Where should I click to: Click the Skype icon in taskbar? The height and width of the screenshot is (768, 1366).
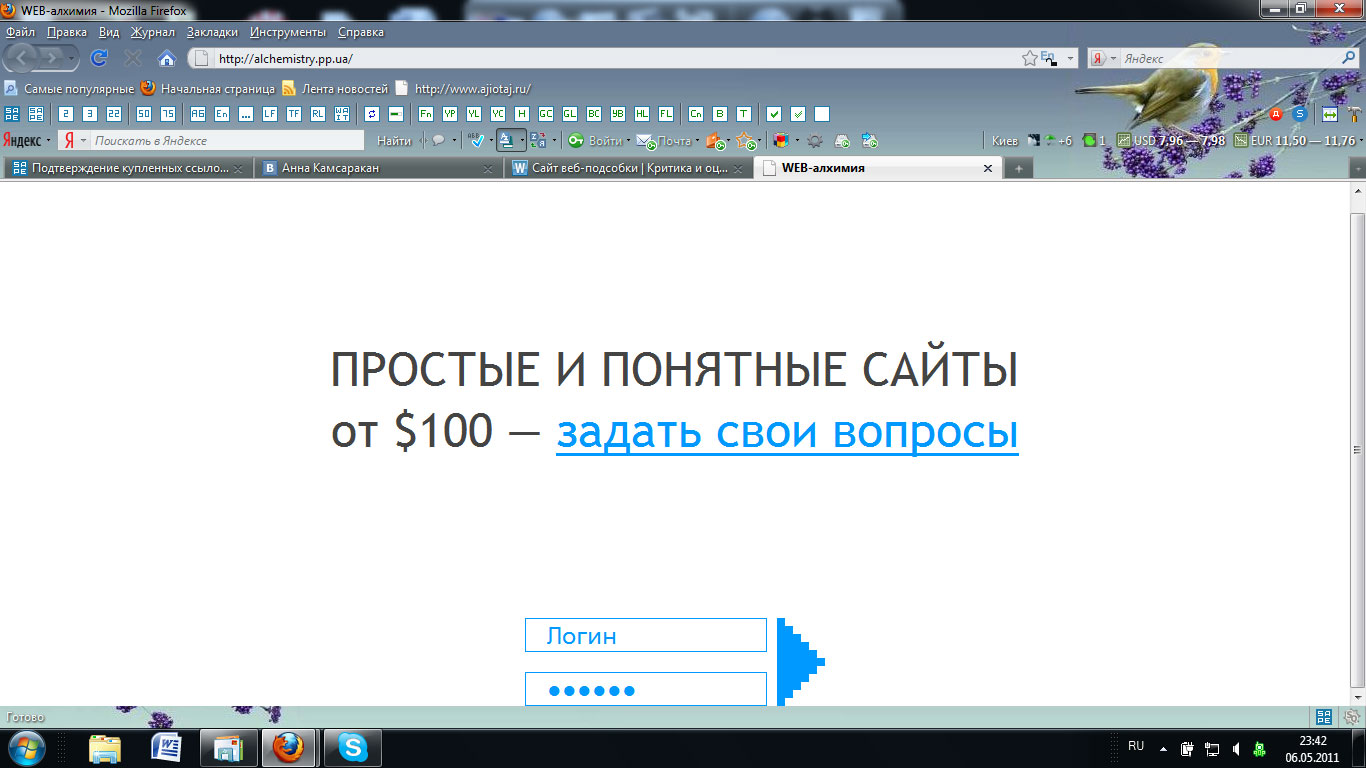[x=352, y=747]
